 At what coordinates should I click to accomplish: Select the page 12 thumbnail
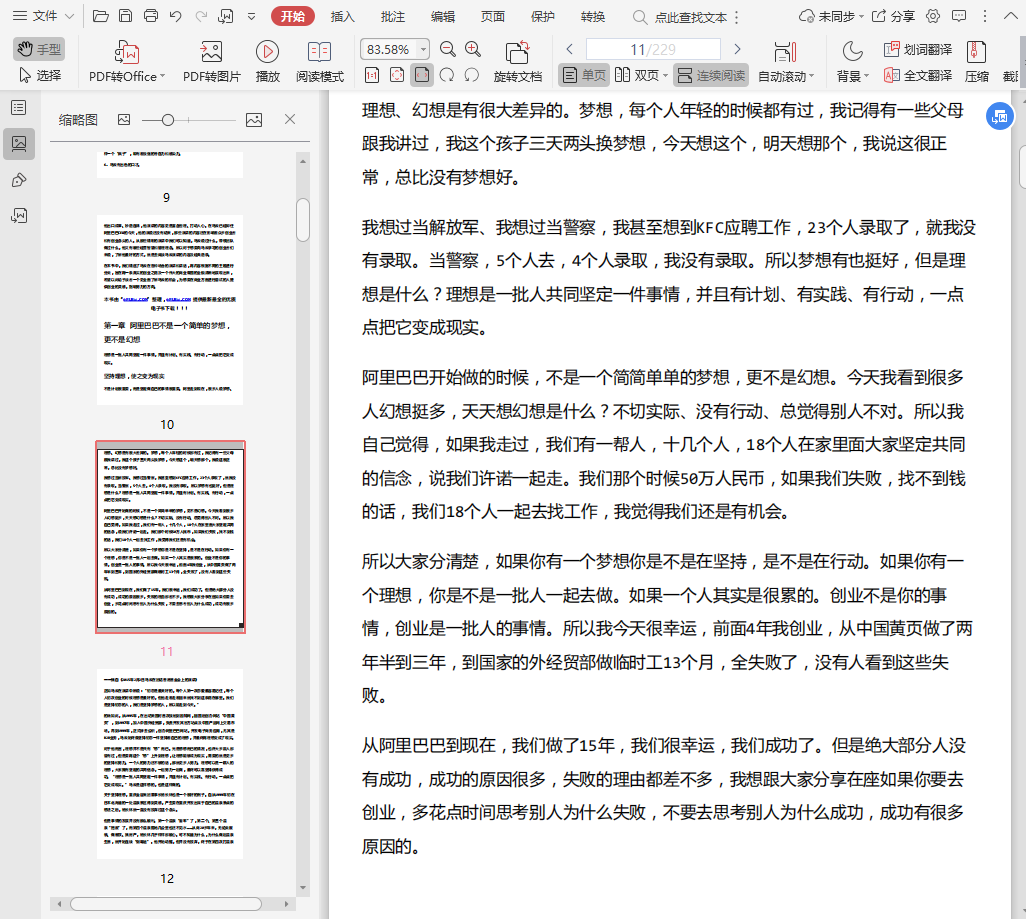(169, 763)
